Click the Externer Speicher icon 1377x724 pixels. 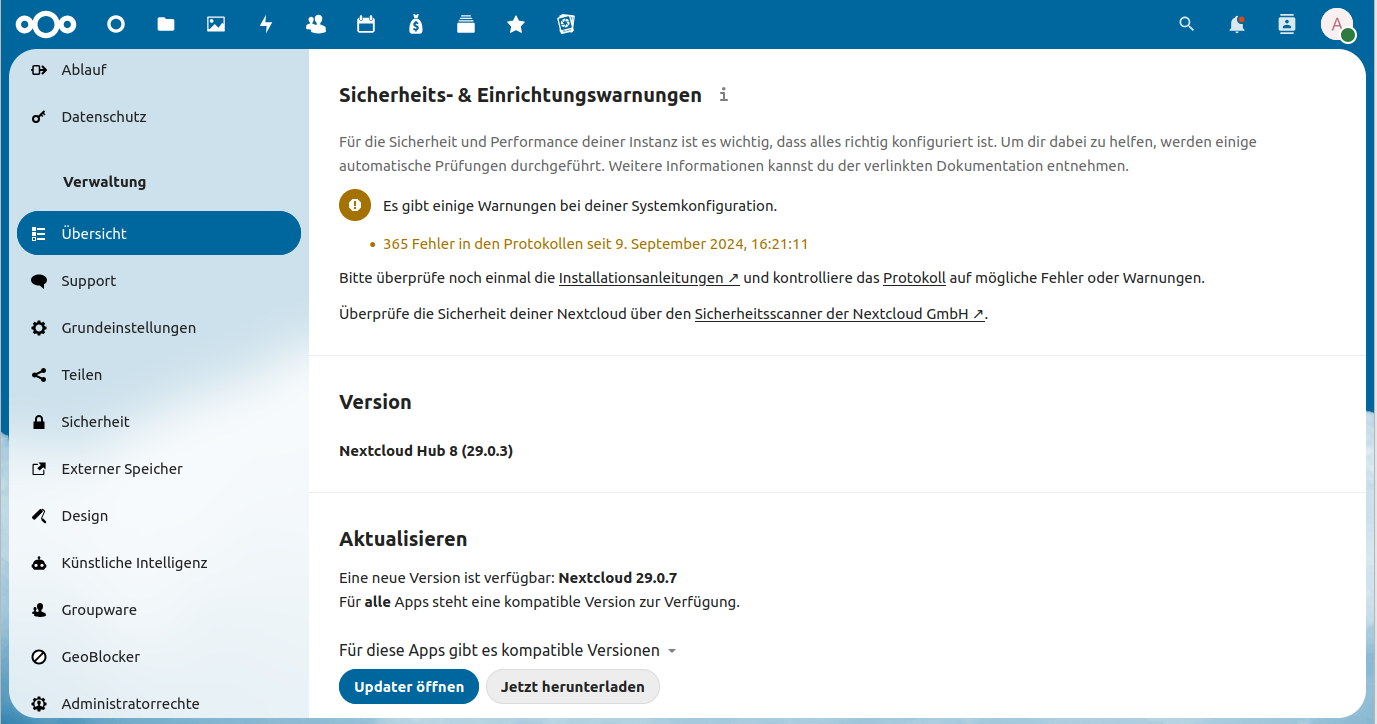39,469
